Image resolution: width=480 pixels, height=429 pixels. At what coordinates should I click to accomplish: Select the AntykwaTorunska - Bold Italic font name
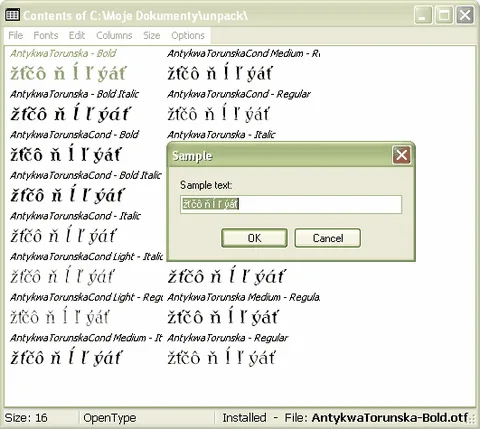[74, 94]
